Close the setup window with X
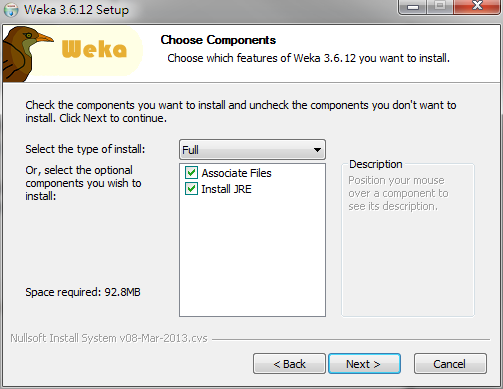Viewport: 503px width, 389px height. [477, 7]
